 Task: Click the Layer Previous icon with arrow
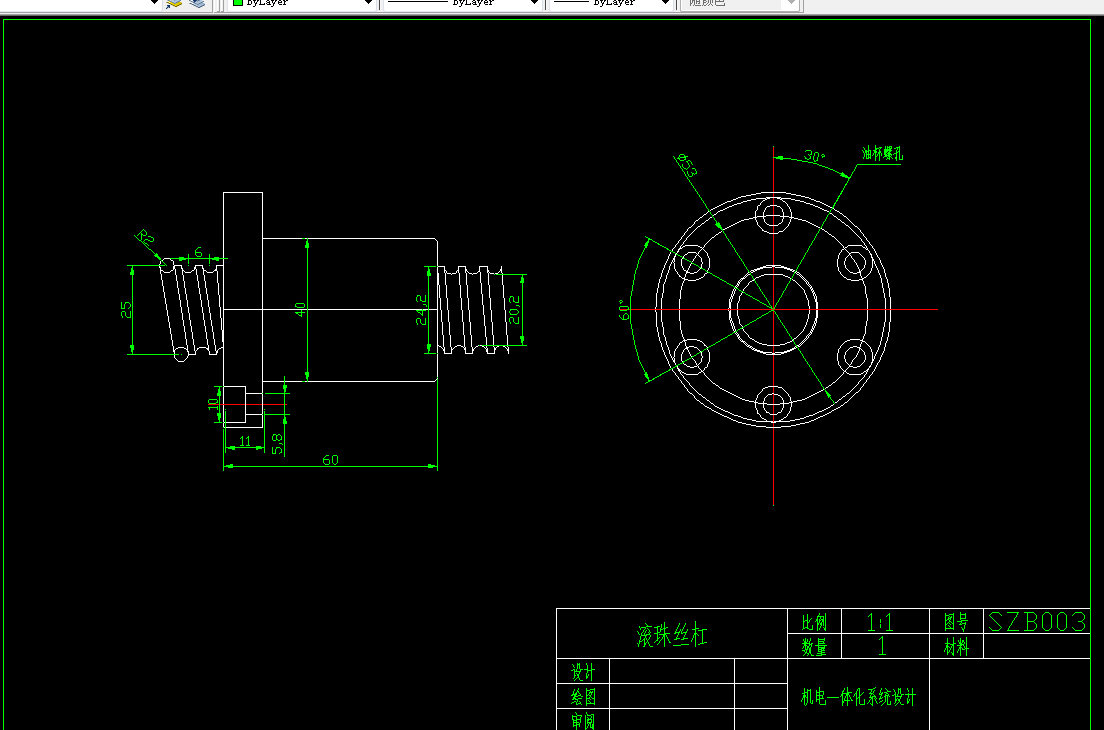pos(174,4)
